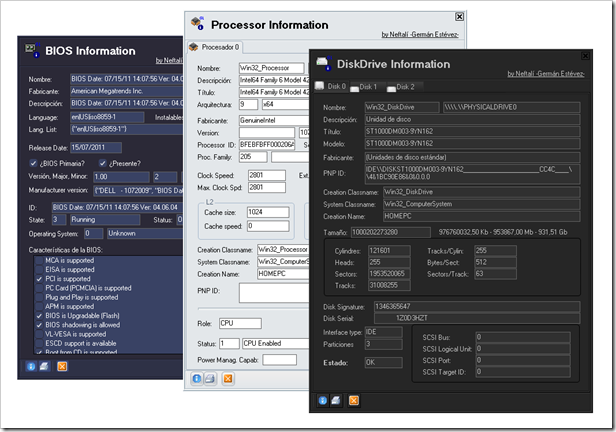Click the Interface type field IDE
The height and width of the screenshot is (432, 616).
(383, 332)
